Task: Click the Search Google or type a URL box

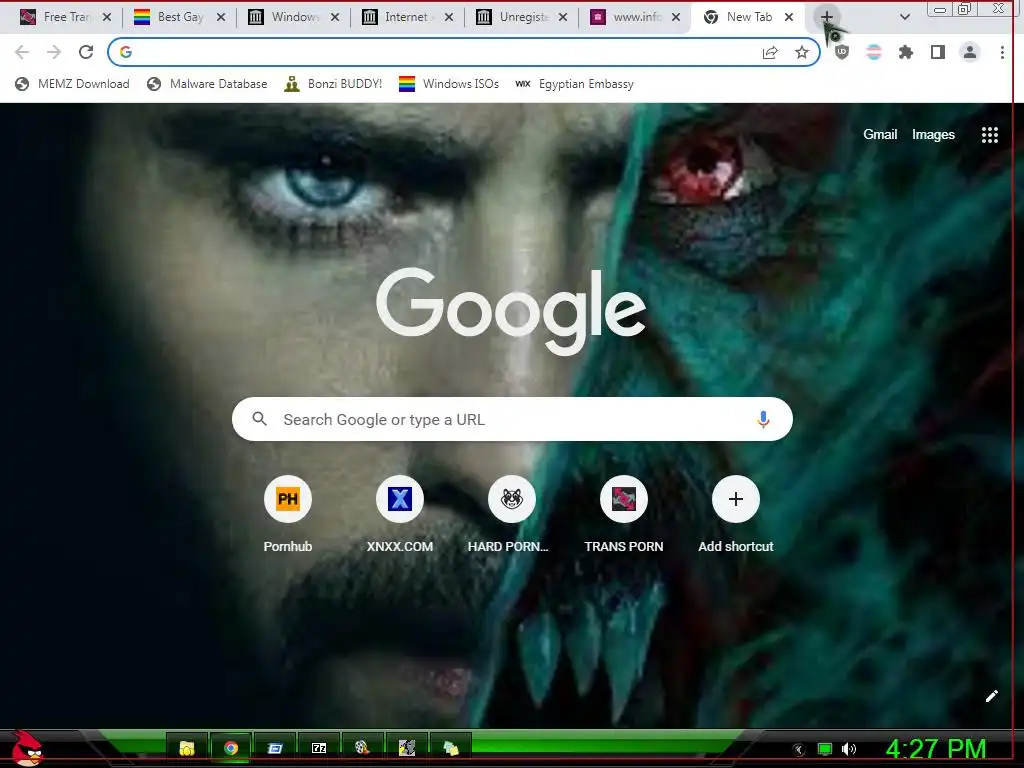Action: coord(512,419)
